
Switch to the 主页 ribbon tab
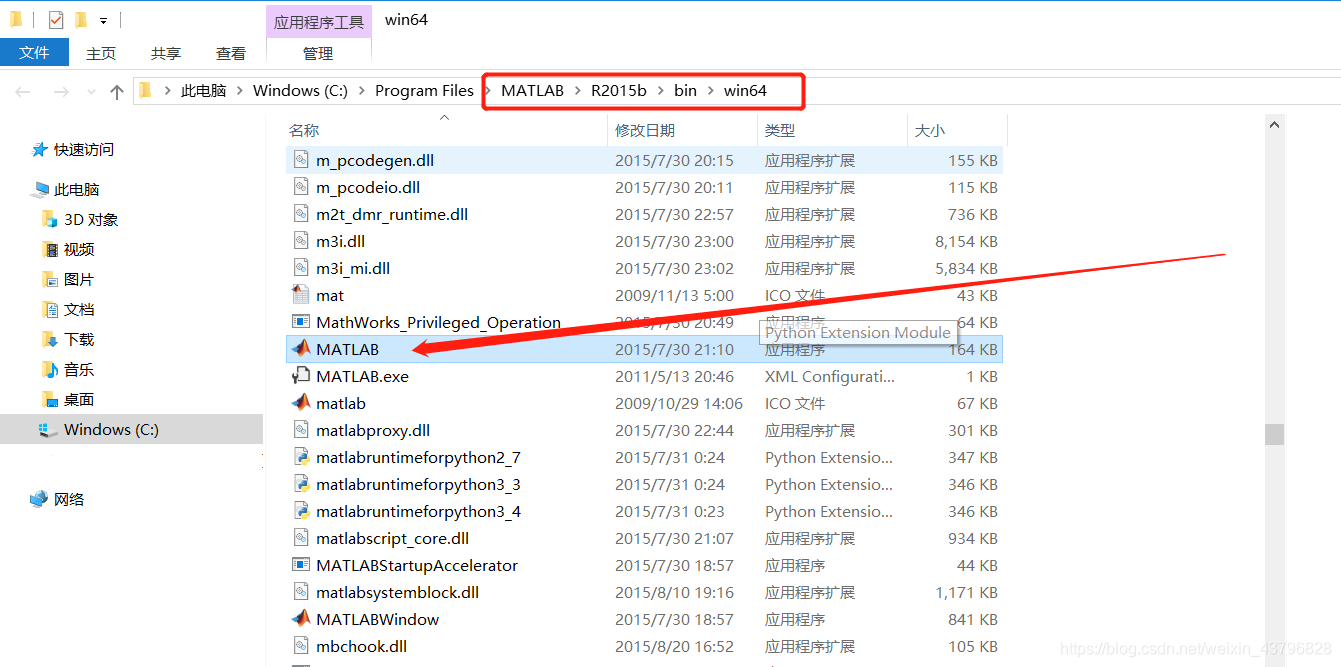[101, 53]
